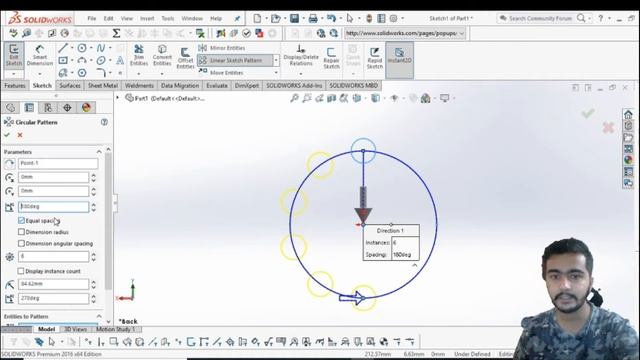Click the Exit Sketch button
The image size is (640, 360).
click(13, 55)
